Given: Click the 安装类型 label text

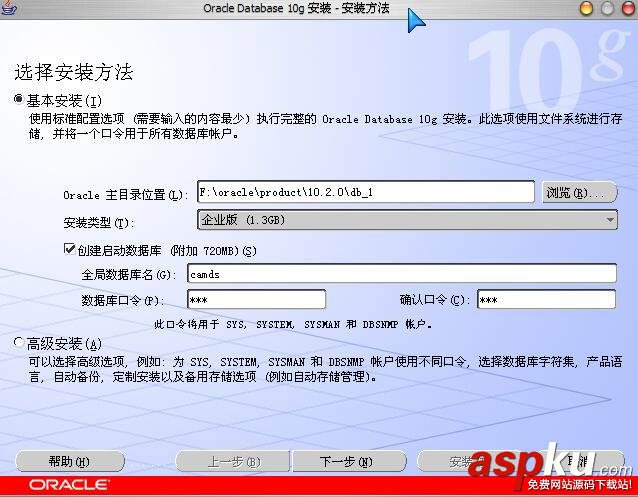Looking at the screenshot, I should [98, 223].
